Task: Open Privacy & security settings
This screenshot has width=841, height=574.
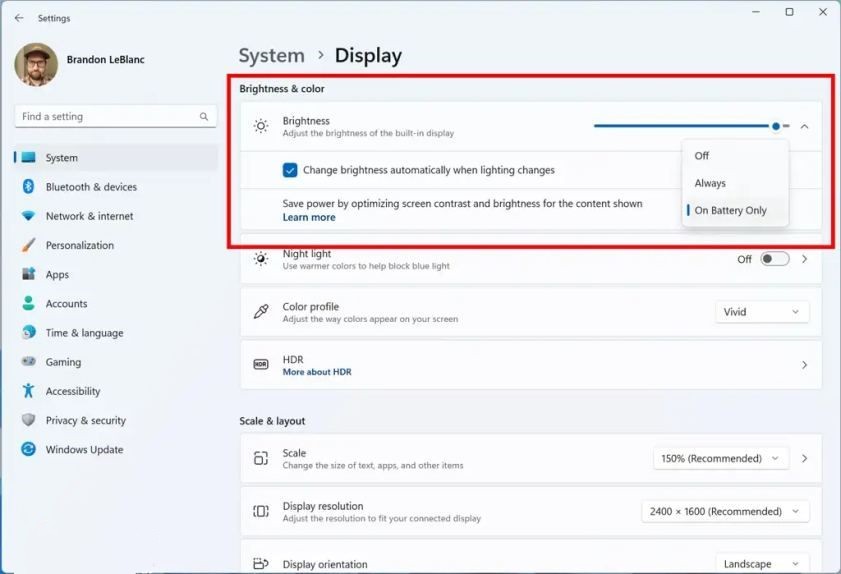Action: pos(85,420)
